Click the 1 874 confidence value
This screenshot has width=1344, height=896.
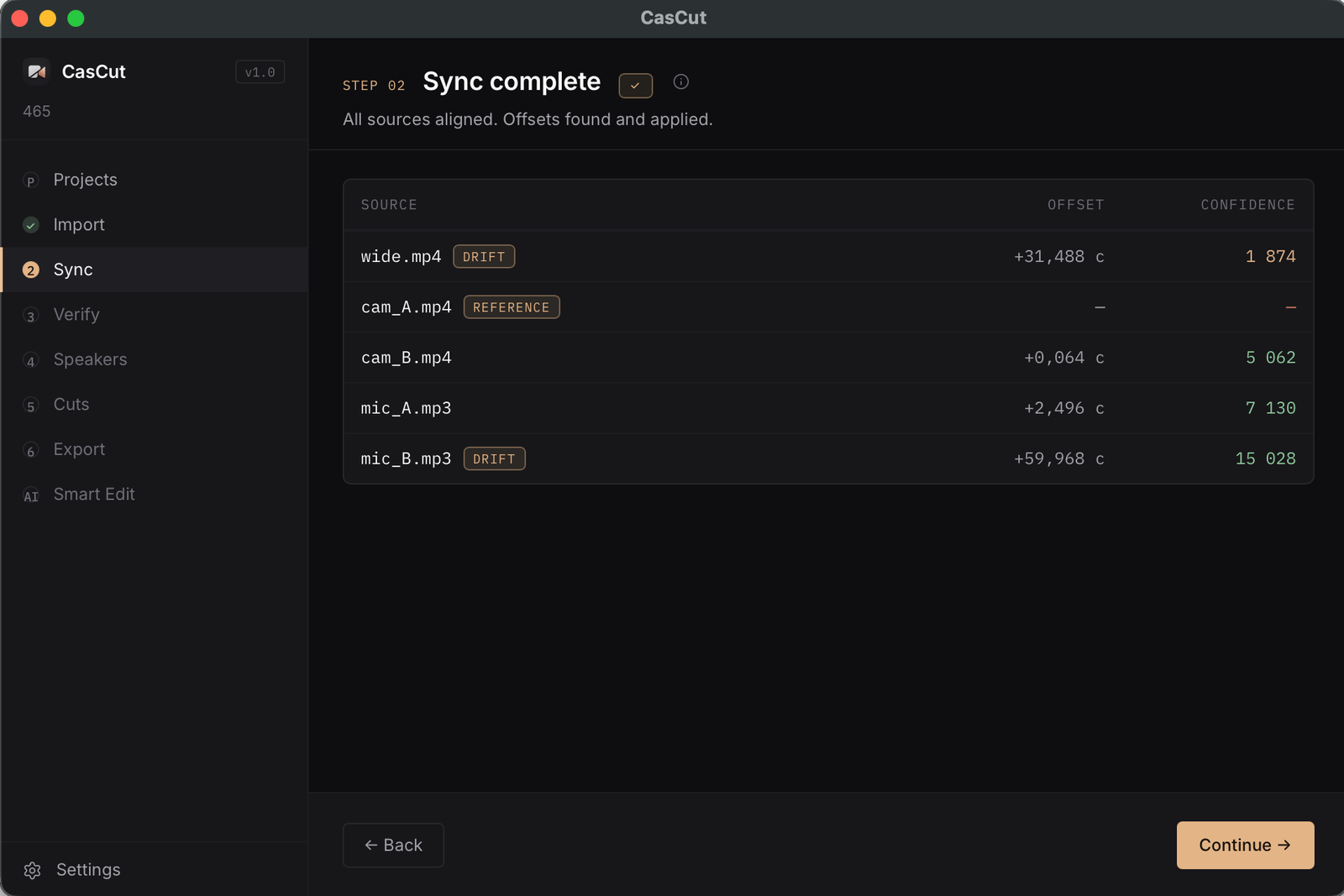point(1270,256)
